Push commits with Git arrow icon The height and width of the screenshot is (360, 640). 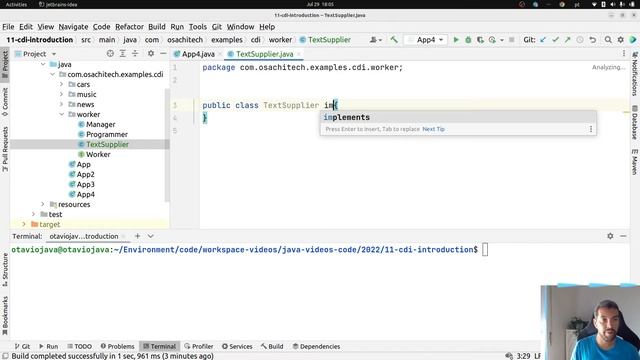[x=567, y=40]
